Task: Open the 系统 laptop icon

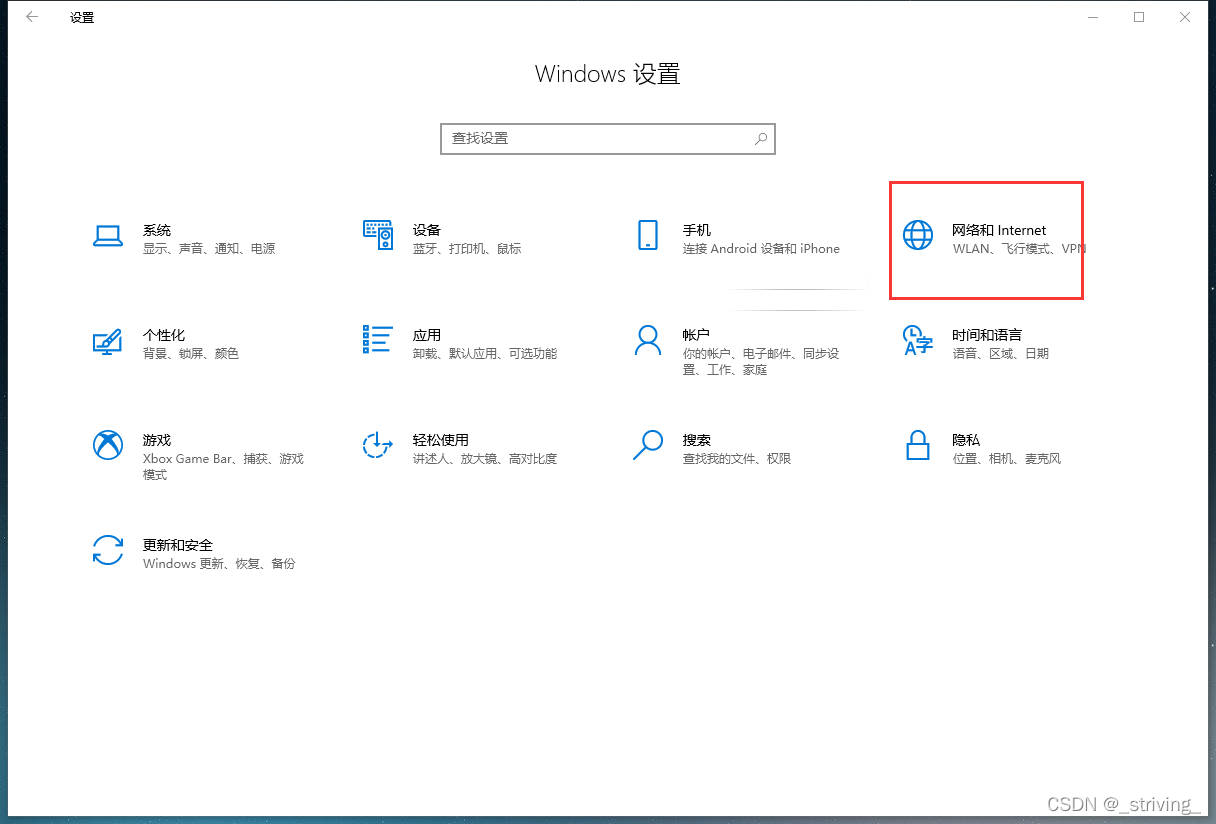Action: (x=108, y=236)
